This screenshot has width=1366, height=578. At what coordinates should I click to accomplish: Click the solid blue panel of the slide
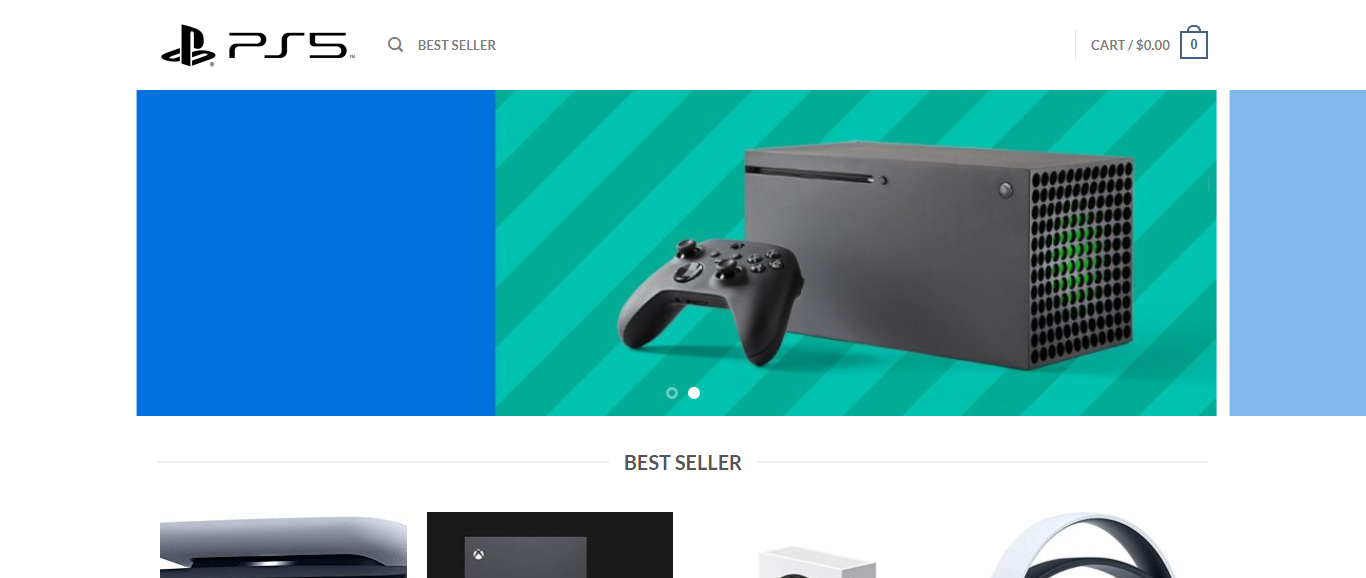click(316, 253)
